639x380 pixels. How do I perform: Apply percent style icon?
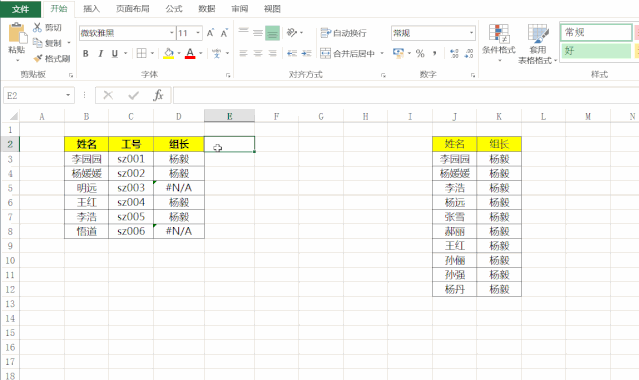[x=420, y=53]
